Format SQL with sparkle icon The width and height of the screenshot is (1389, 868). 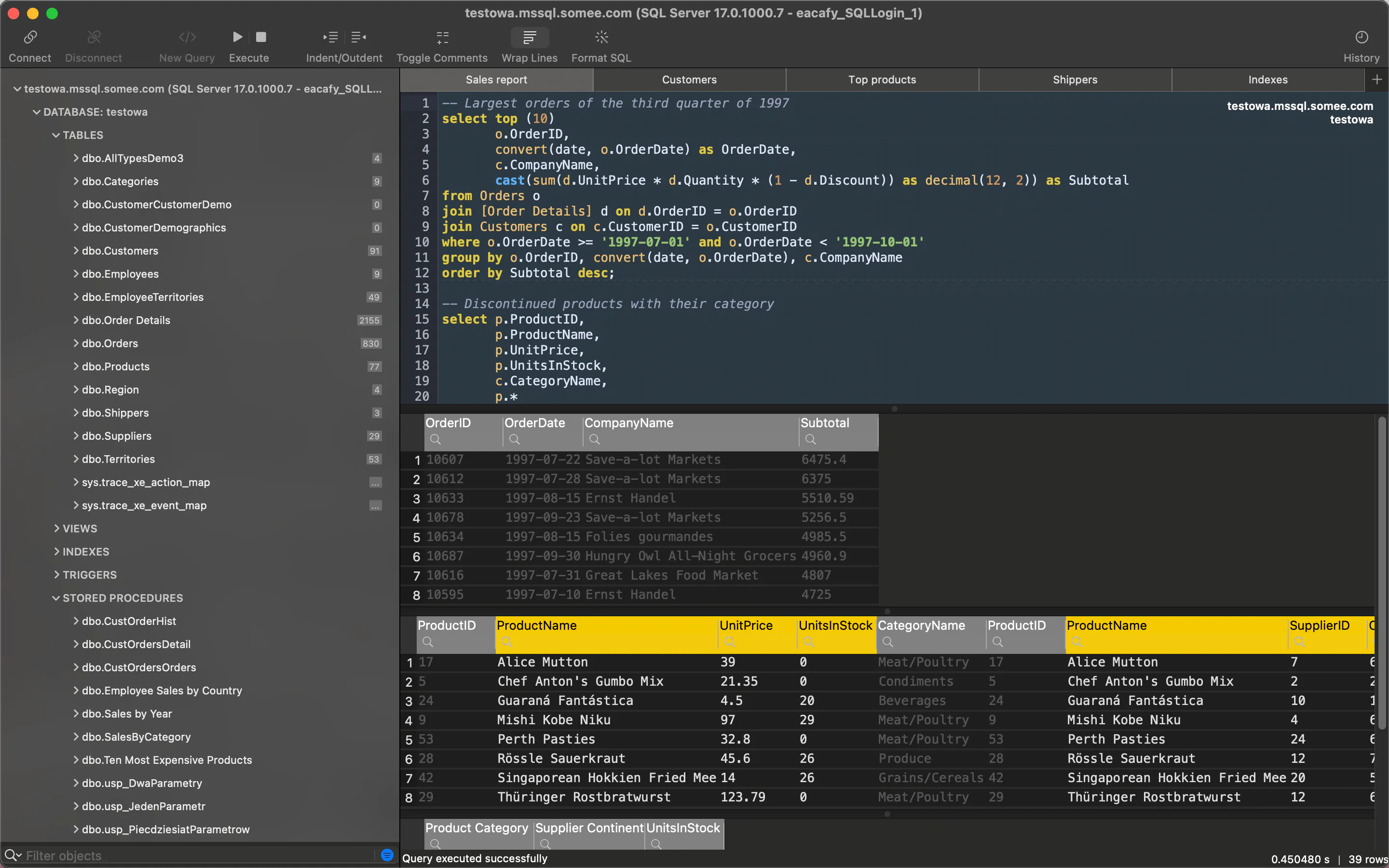(601, 37)
